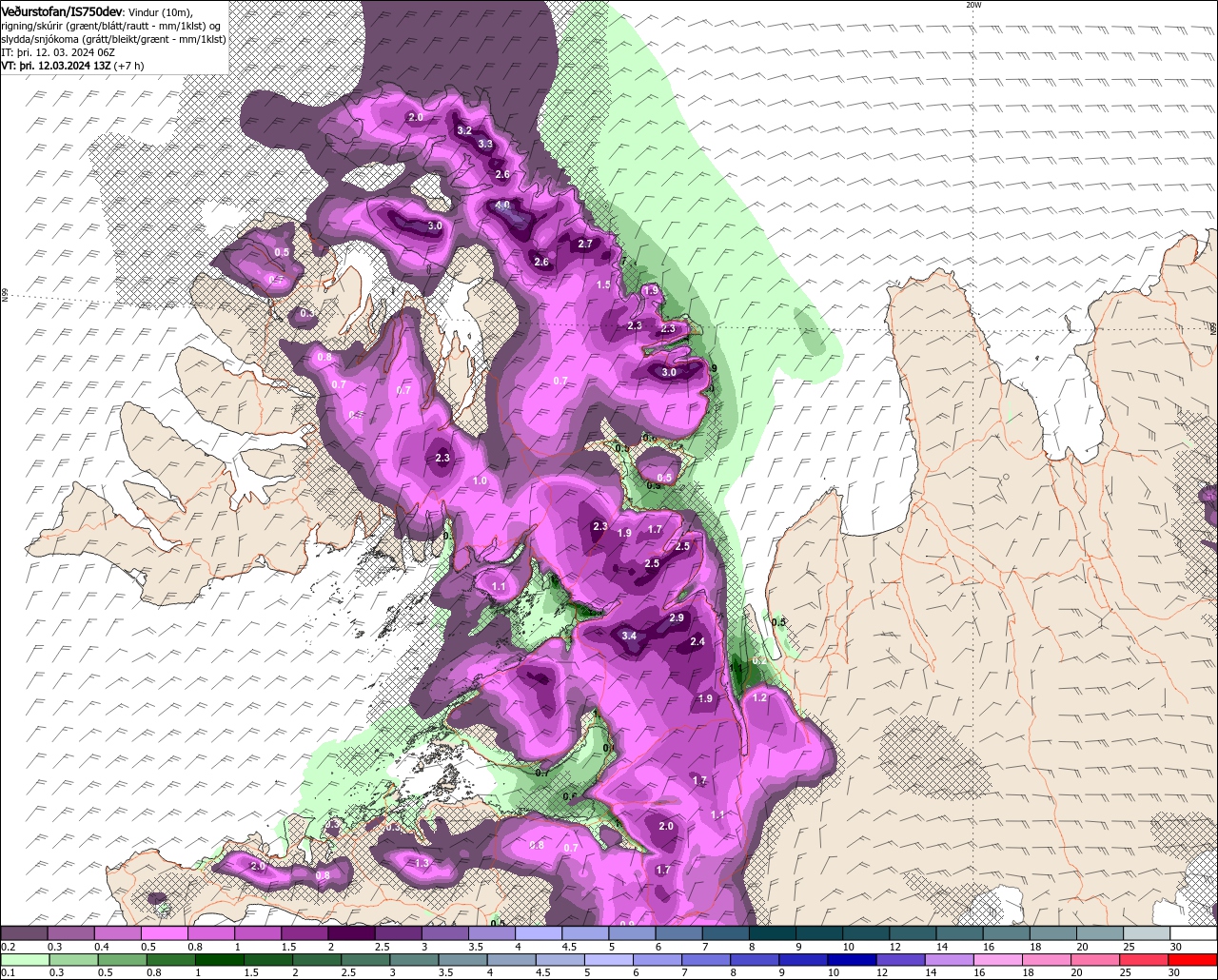The width and height of the screenshot is (1218, 980).
Task: Click the '1.0' value on the map
Action: pyautogui.click(x=480, y=481)
